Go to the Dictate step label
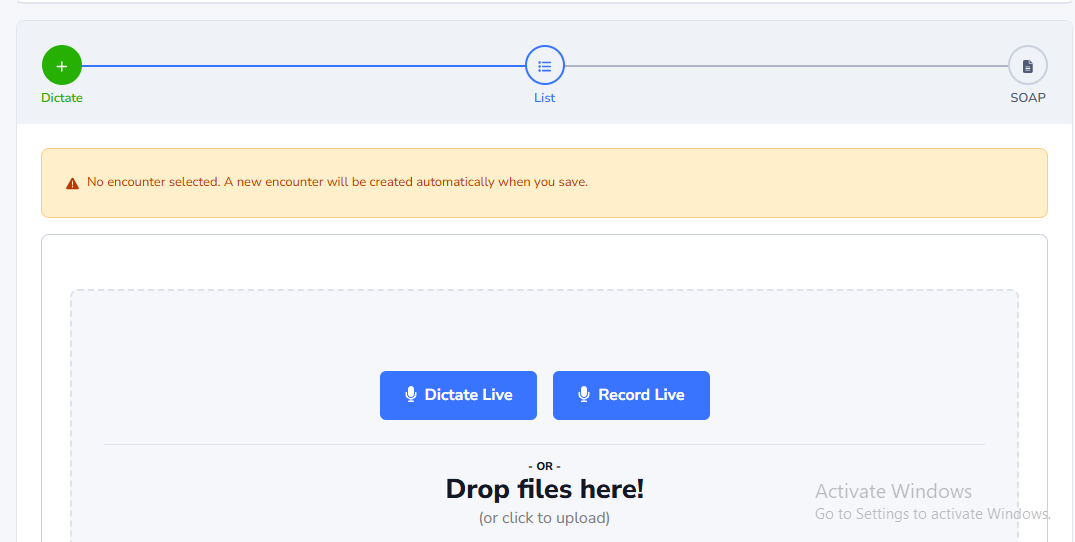The height and width of the screenshot is (542, 1075). [62, 98]
